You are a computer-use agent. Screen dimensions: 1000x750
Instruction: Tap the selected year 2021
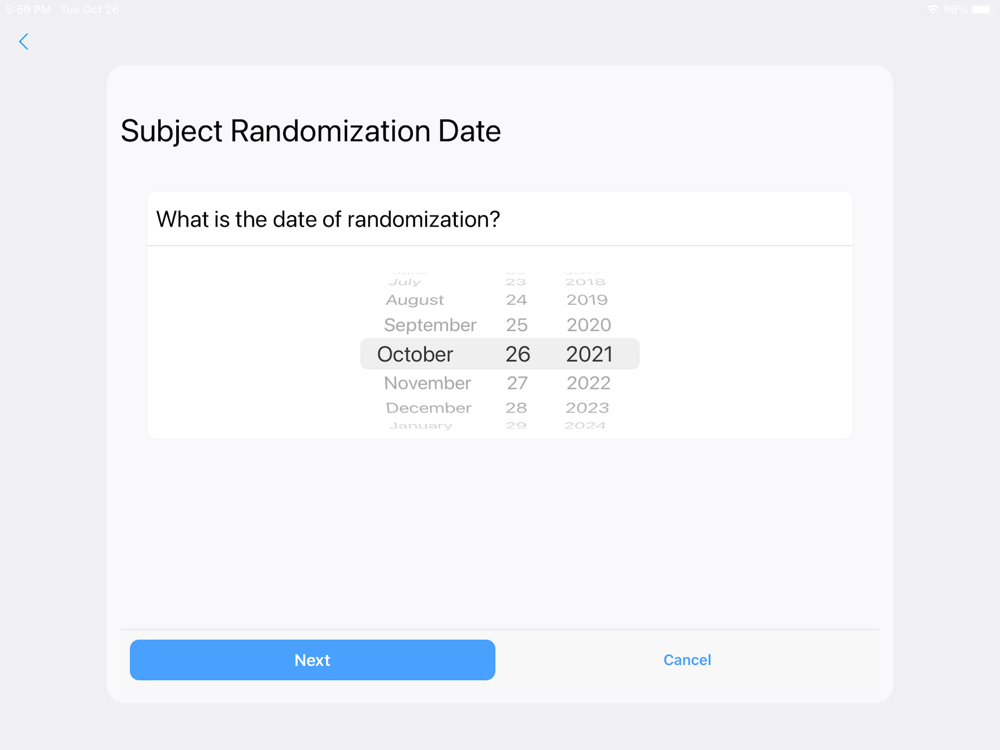(589, 354)
